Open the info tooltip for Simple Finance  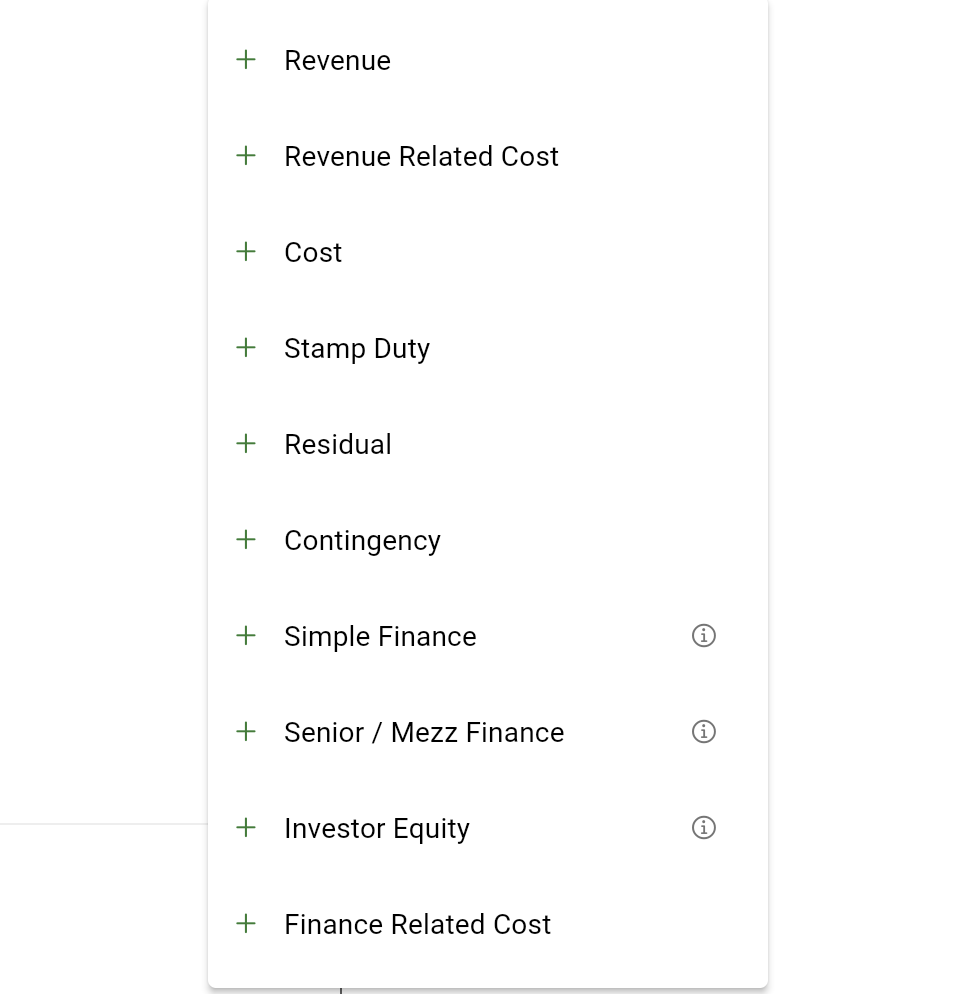coord(703,636)
